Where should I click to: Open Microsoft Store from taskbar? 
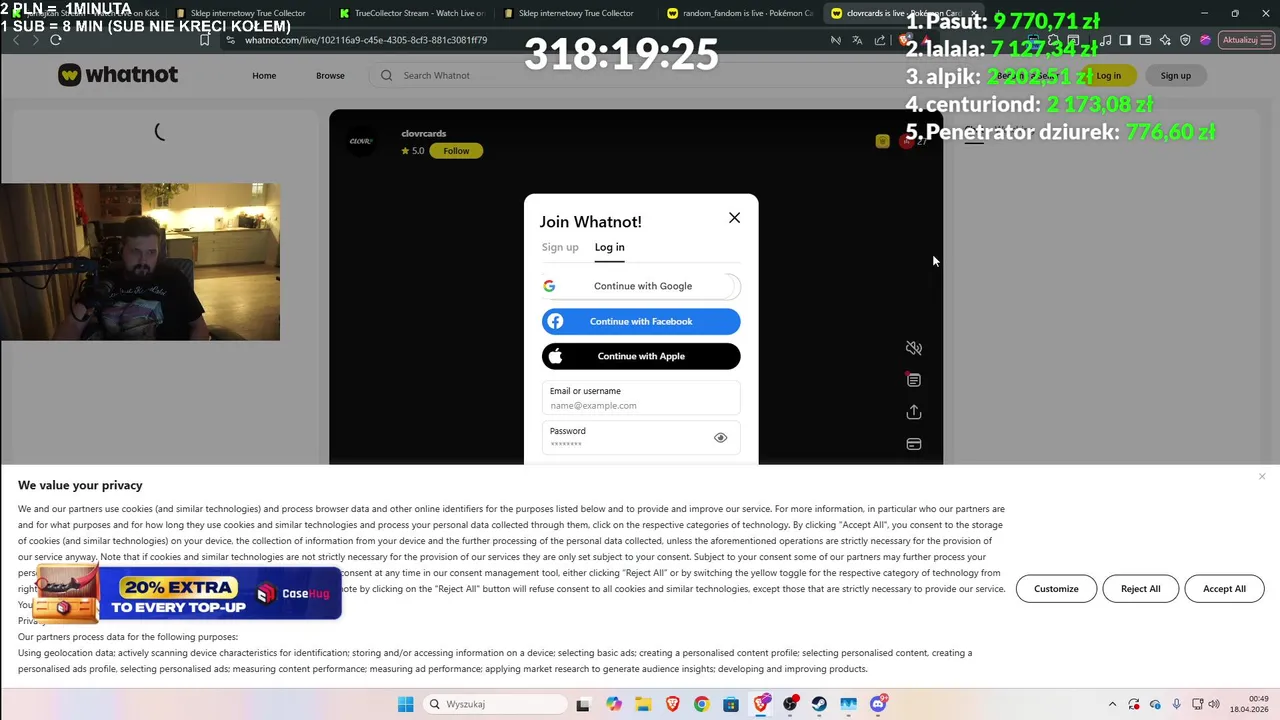click(x=731, y=704)
